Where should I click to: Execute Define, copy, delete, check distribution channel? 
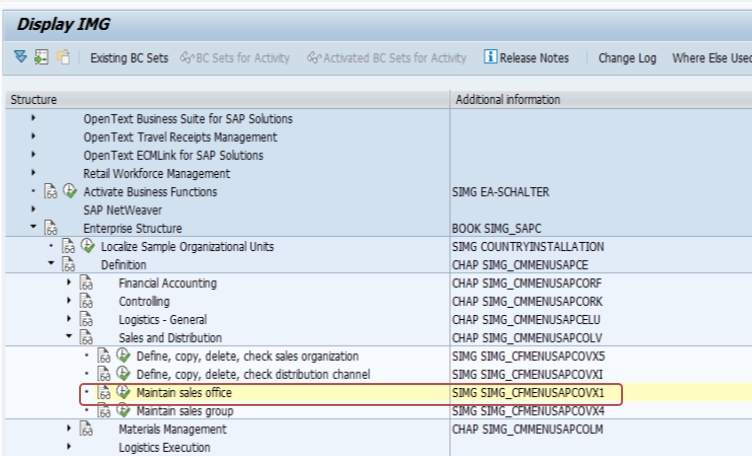(123, 373)
